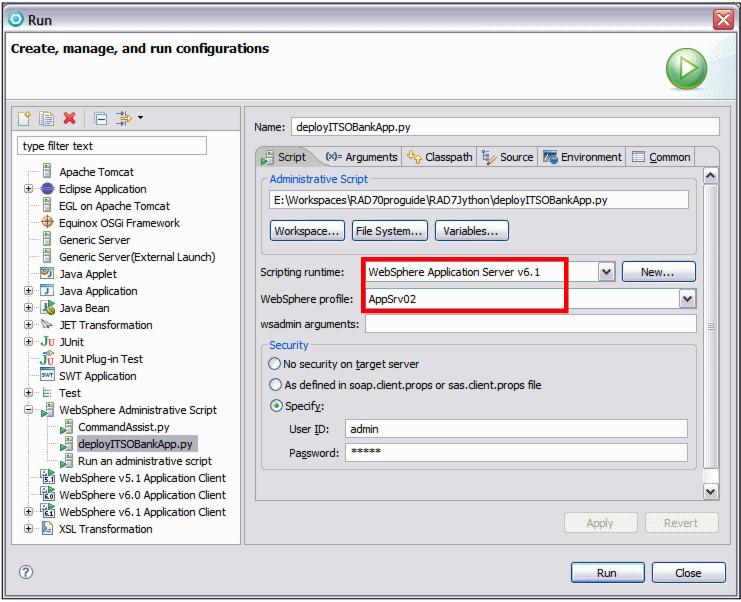The height and width of the screenshot is (602, 741).
Task: Click the WebSphere v5.1 Application Client icon
Action: (48, 477)
